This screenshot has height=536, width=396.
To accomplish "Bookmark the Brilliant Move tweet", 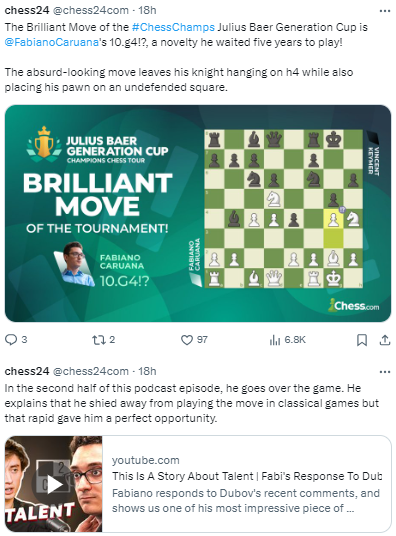I will (x=362, y=340).
